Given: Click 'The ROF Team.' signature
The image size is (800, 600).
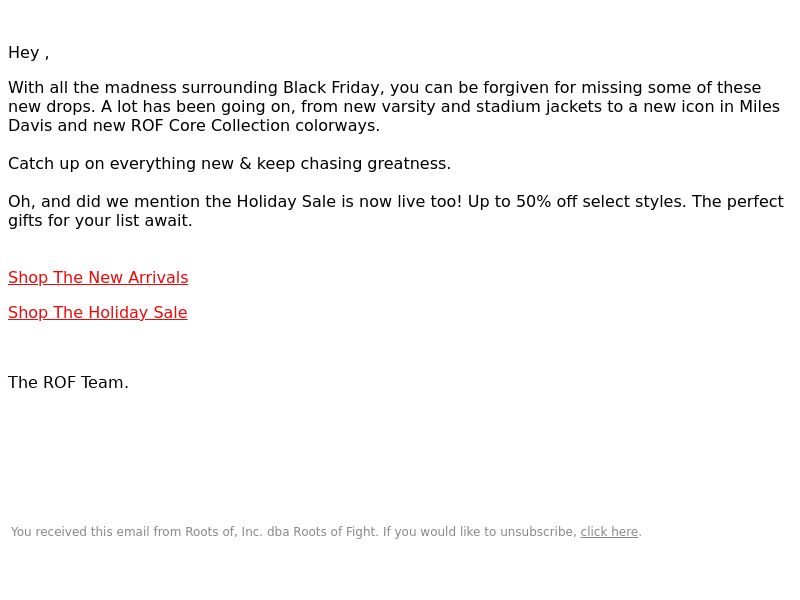Looking at the screenshot, I should pyautogui.click(x=68, y=383).
